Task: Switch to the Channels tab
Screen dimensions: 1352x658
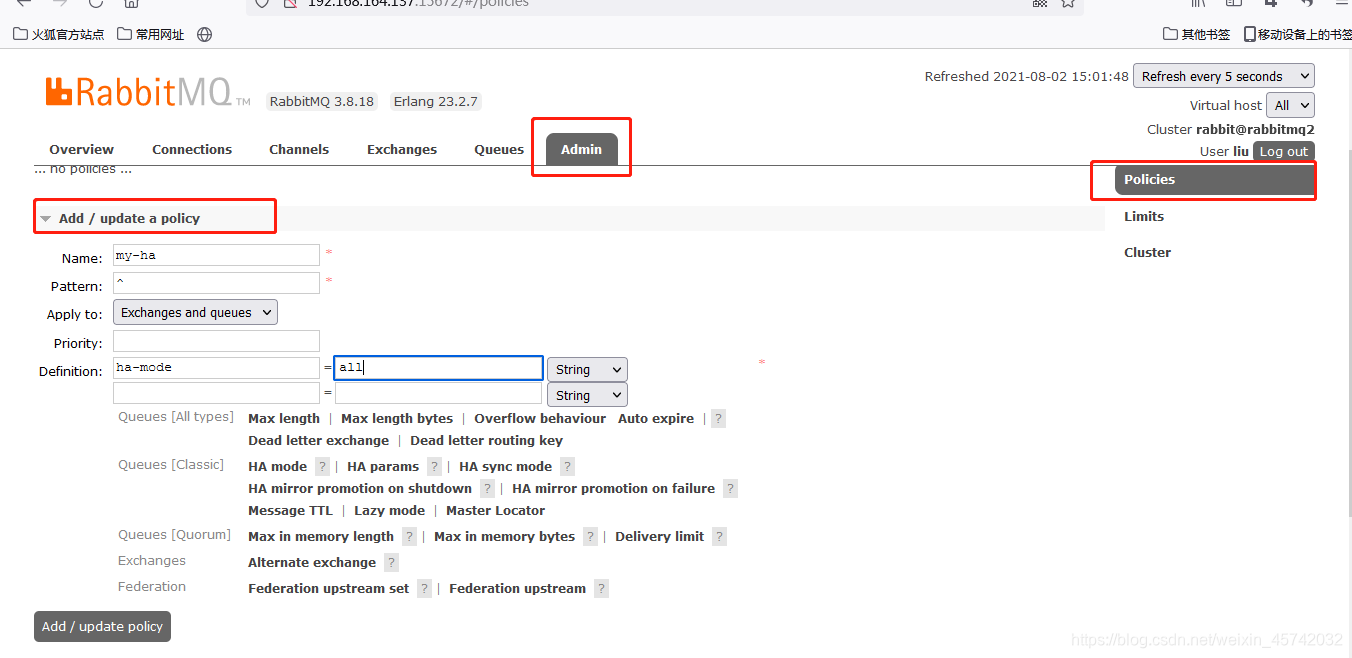Action: tap(299, 149)
